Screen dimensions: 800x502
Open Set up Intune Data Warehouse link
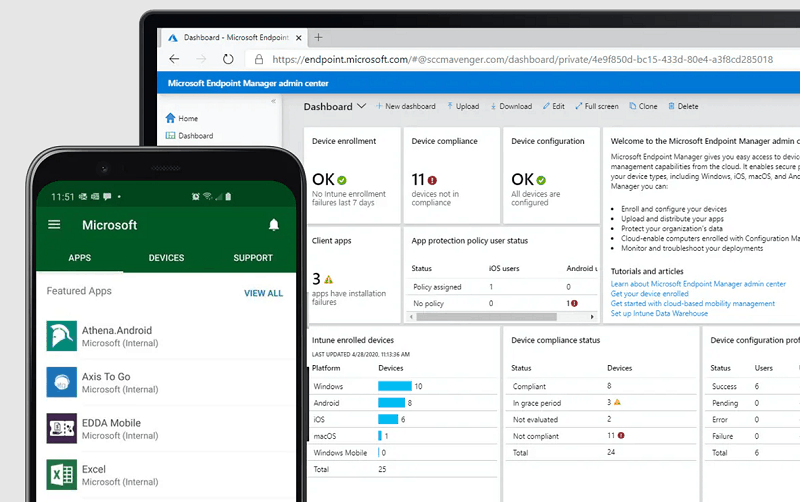pos(659,313)
